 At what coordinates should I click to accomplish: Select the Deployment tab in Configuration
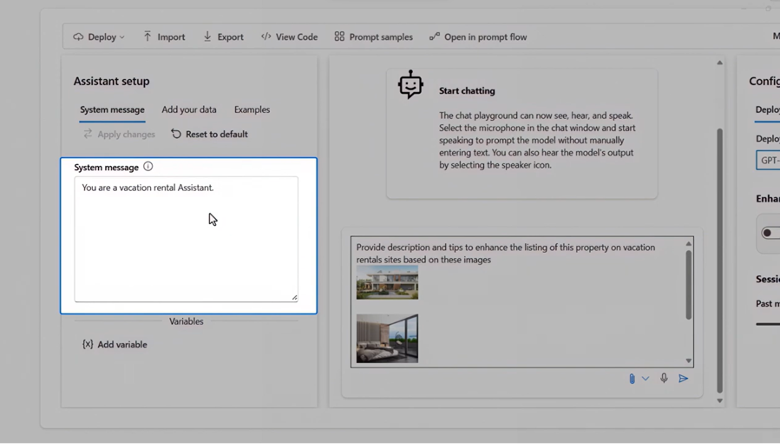click(768, 110)
